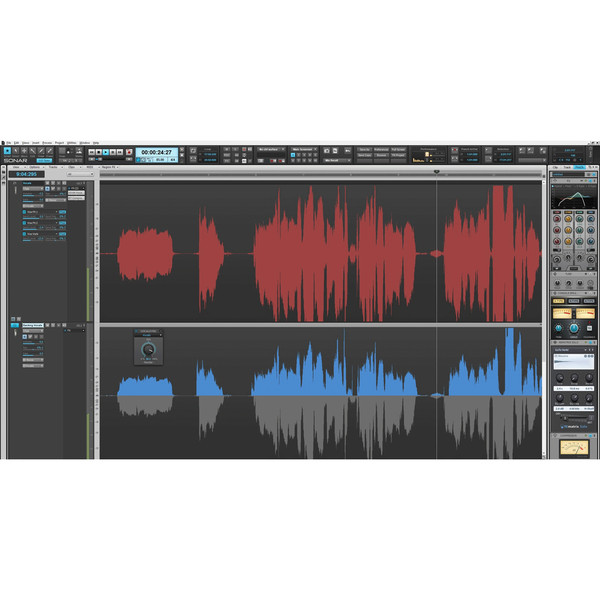Screen dimensions: 600x600
Task: Click the Browser button
Action: (x=381, y=155)
